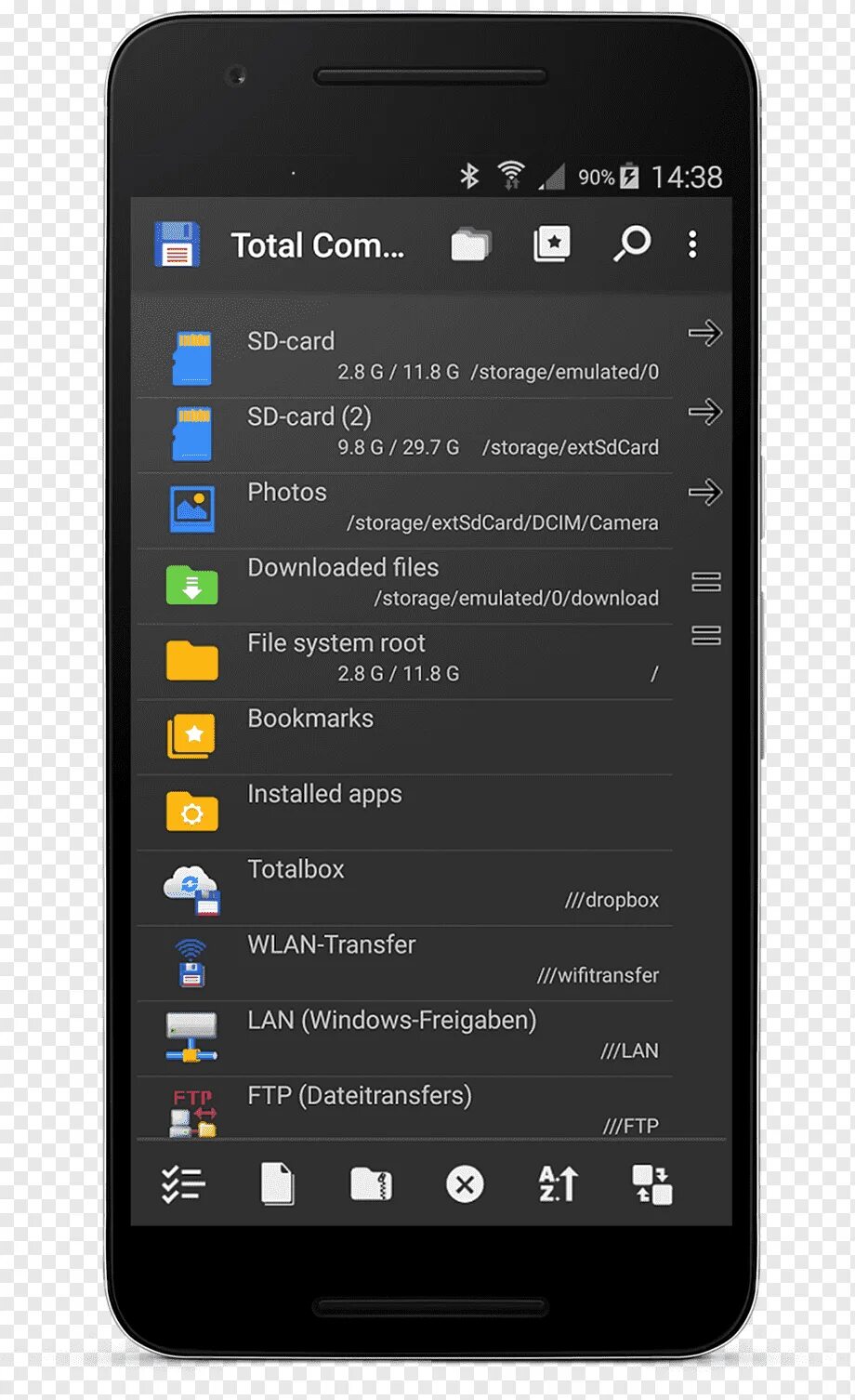This screenshot has width=855, height=1400.
Task: Tap the LAN network drive icon
Action: [x=191, y=1037]
